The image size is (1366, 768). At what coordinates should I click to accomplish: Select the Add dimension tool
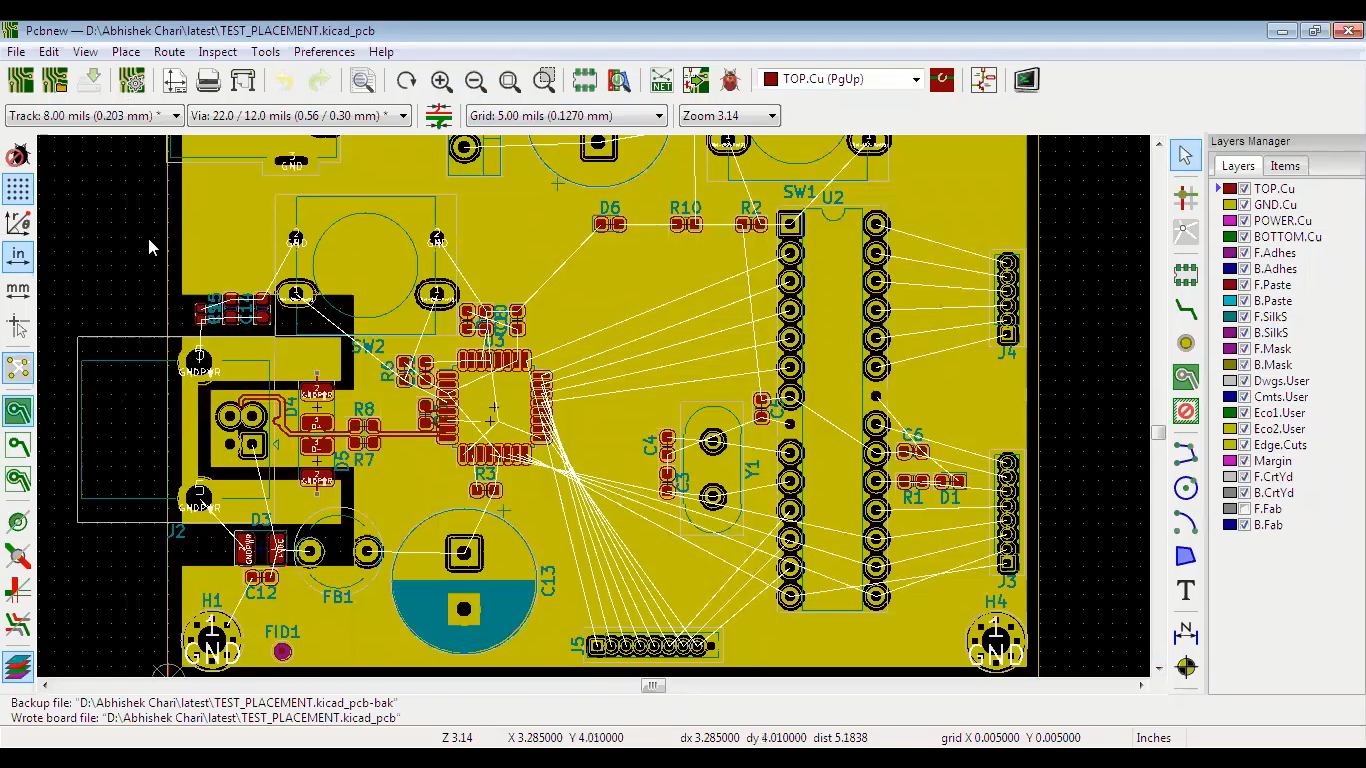(x=1185, y=633)
